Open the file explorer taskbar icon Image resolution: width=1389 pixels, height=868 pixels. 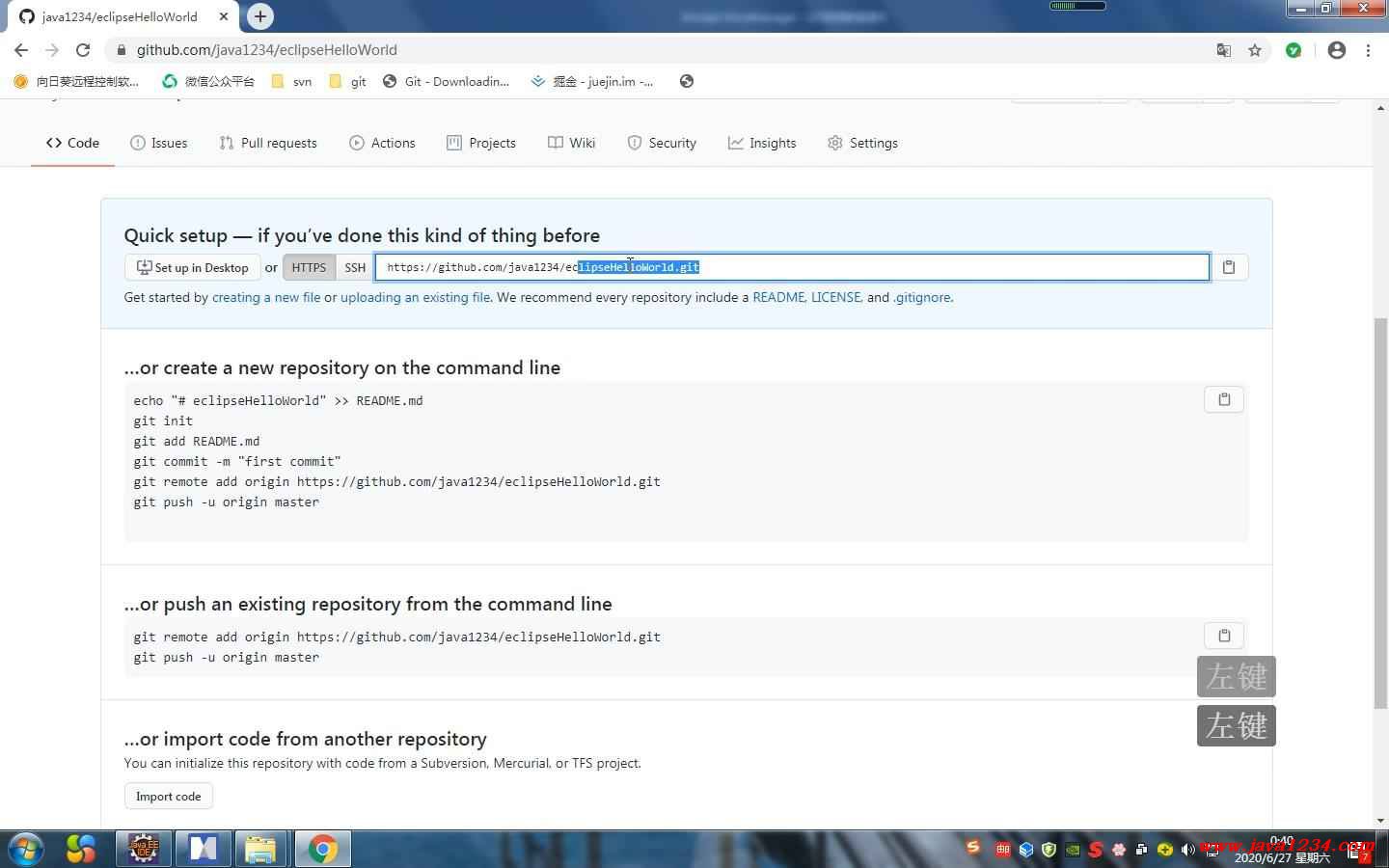click(260, 849)
